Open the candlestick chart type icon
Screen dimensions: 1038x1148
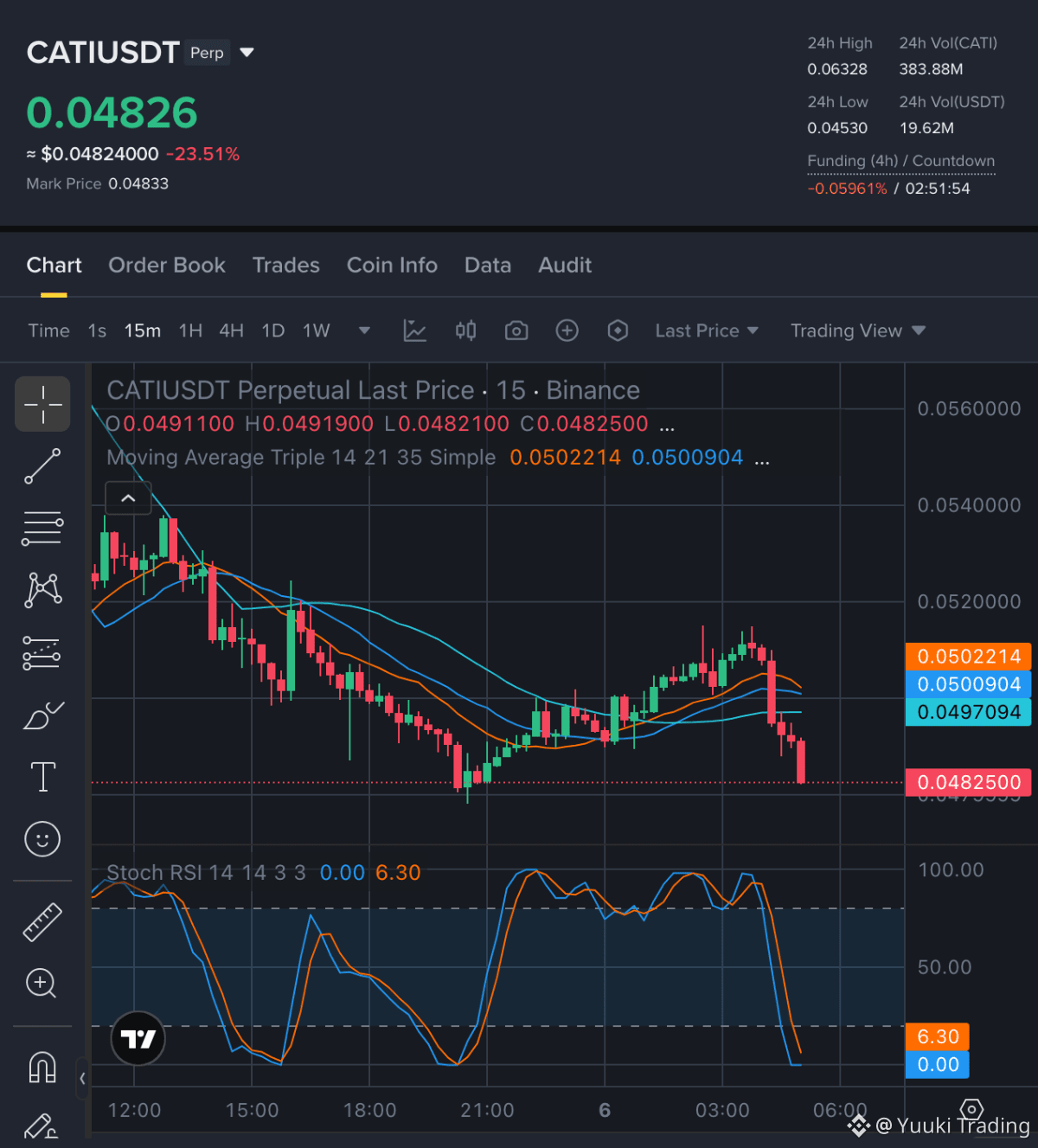pyautogui.click(x=465, y=330)
